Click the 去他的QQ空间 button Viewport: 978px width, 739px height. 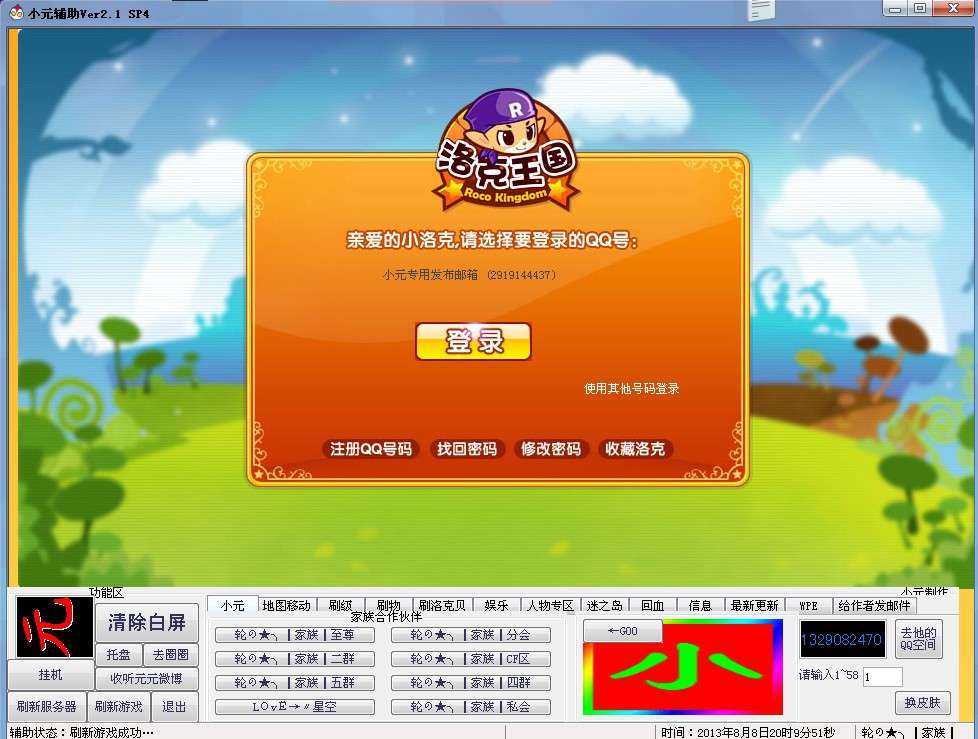918,639
